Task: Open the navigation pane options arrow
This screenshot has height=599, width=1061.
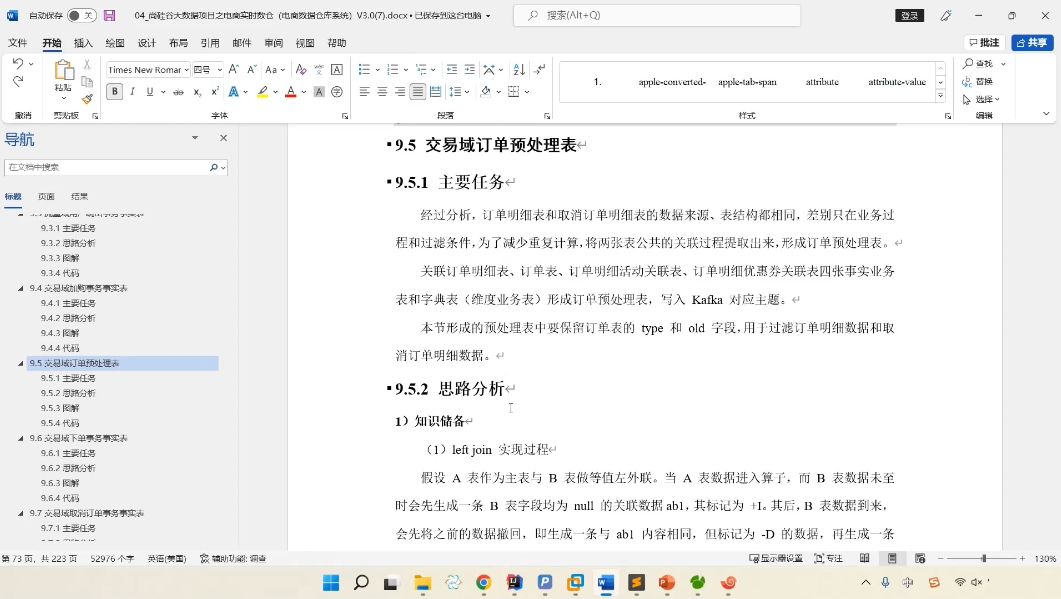Action: click(x=195, y=137)
